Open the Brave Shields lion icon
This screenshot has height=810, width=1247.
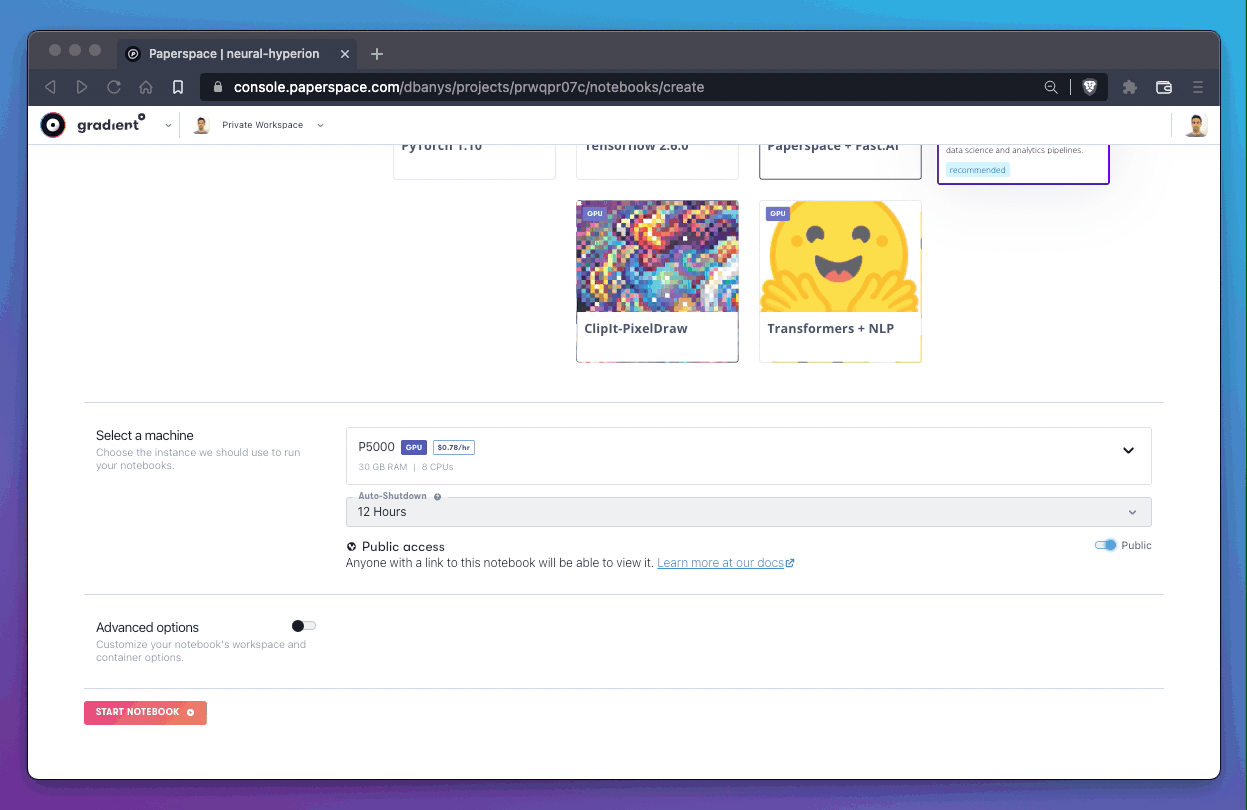(1090, 87)
